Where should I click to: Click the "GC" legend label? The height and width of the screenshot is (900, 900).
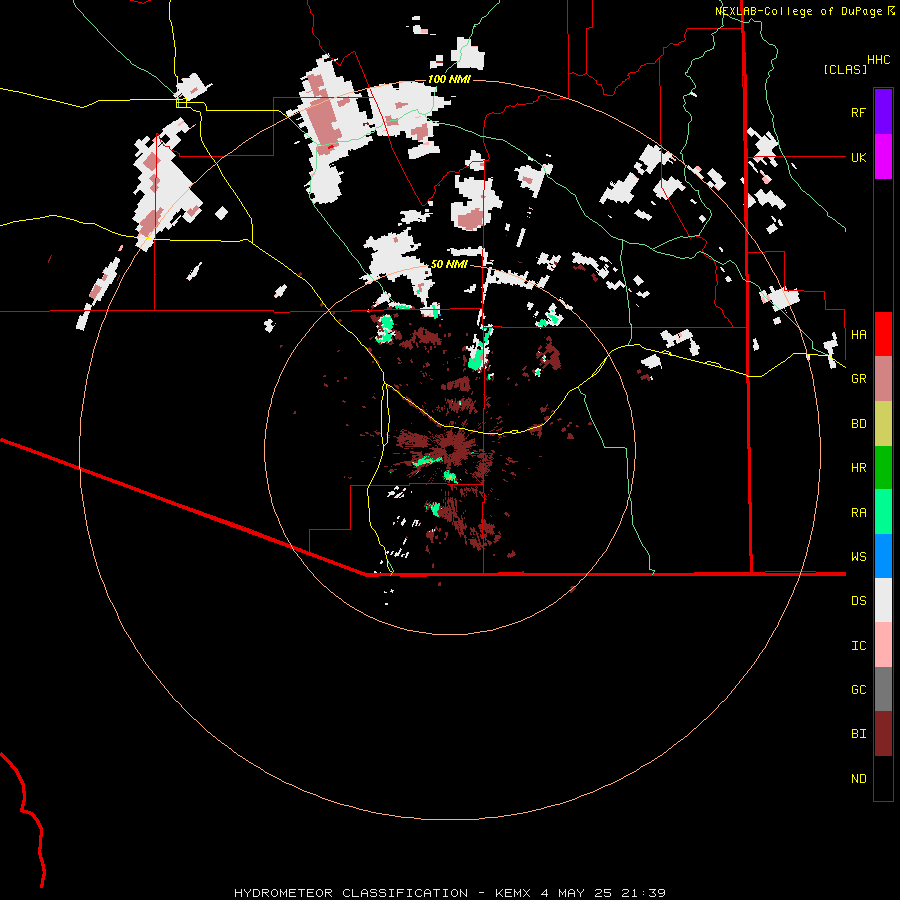pyautogui.click(x=858, y=690)
